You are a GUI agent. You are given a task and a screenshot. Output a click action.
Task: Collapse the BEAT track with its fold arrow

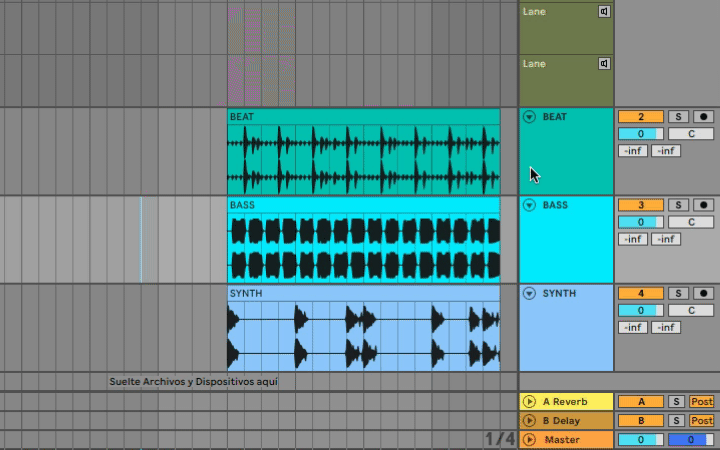pos(530,117)
